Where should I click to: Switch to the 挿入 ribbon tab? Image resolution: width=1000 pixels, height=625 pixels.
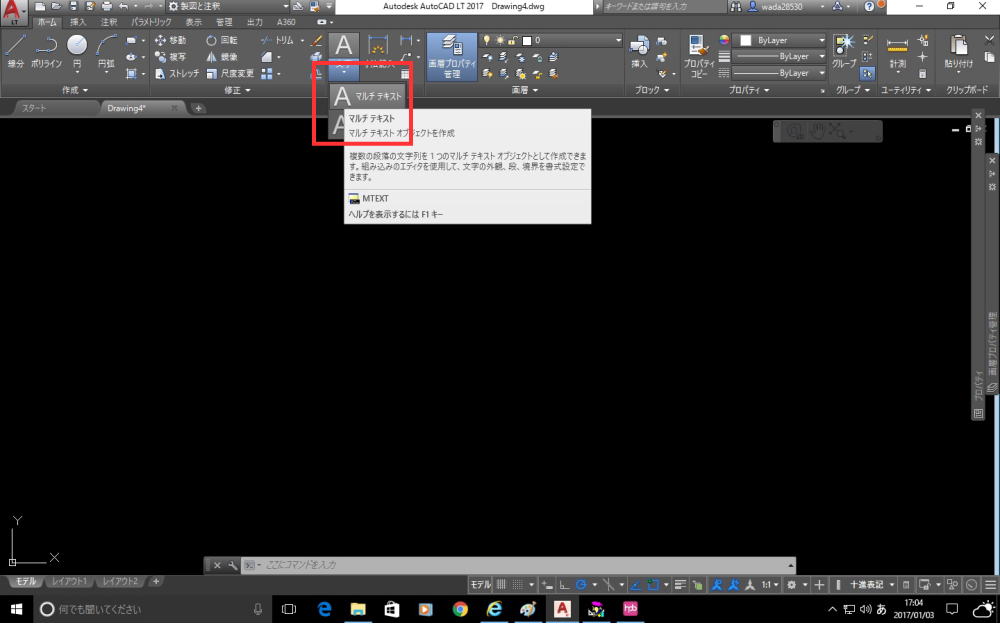pyautogui.click(x=78, y=22)
